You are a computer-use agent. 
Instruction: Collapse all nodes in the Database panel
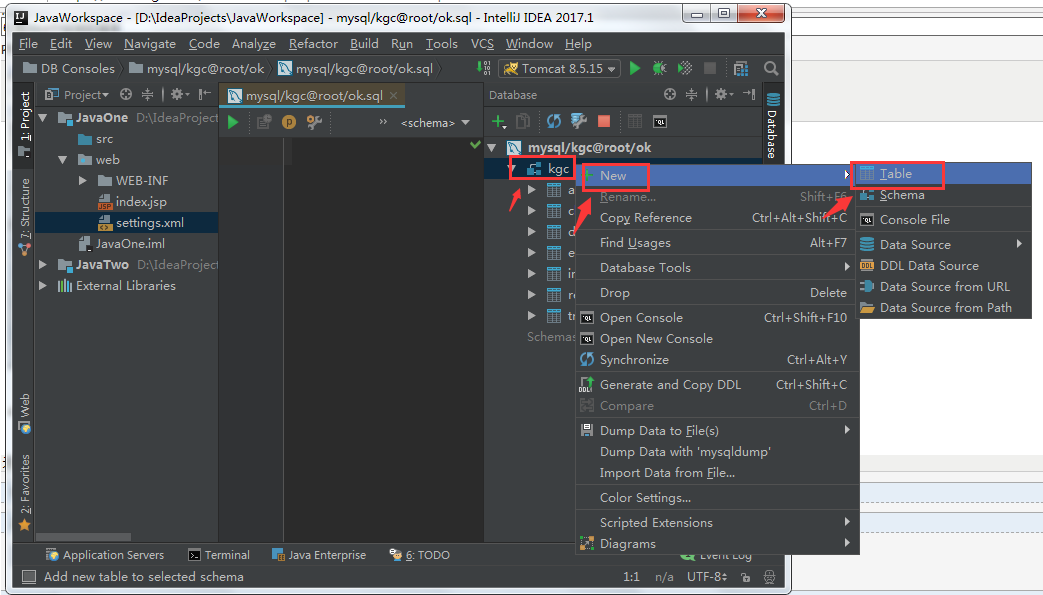coord(692,95)
